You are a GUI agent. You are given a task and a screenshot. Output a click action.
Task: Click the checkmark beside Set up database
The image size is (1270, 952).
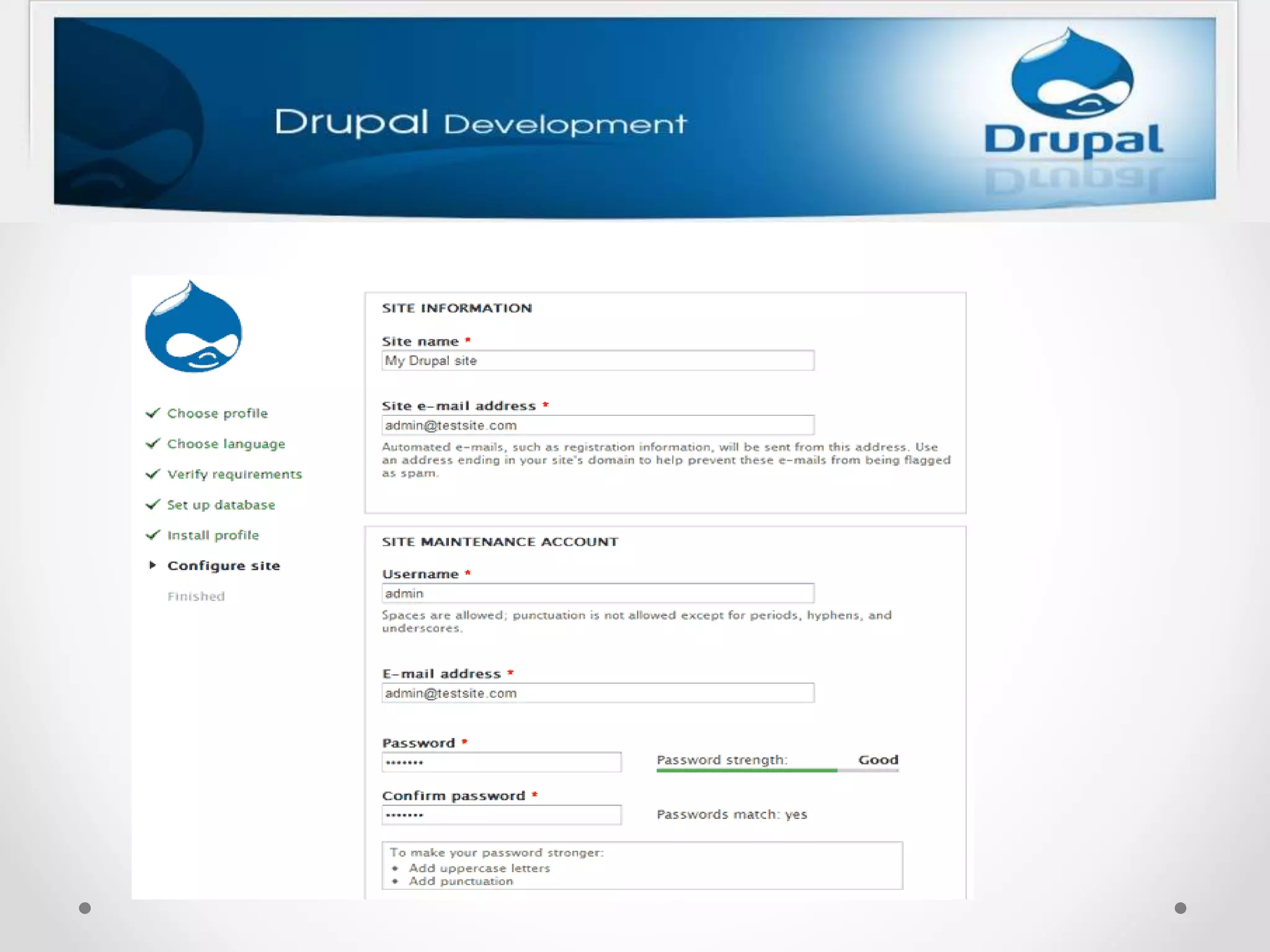point(153,505)
